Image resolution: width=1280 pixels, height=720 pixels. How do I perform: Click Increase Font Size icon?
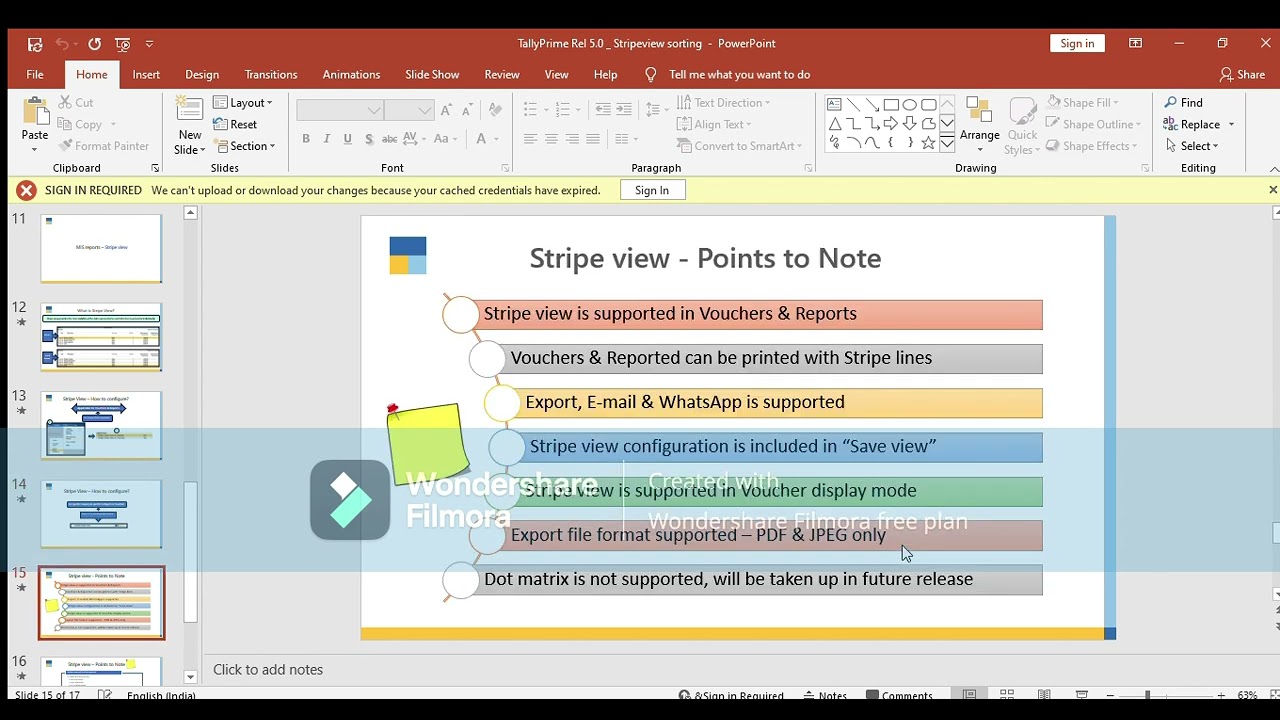[446, 110]
